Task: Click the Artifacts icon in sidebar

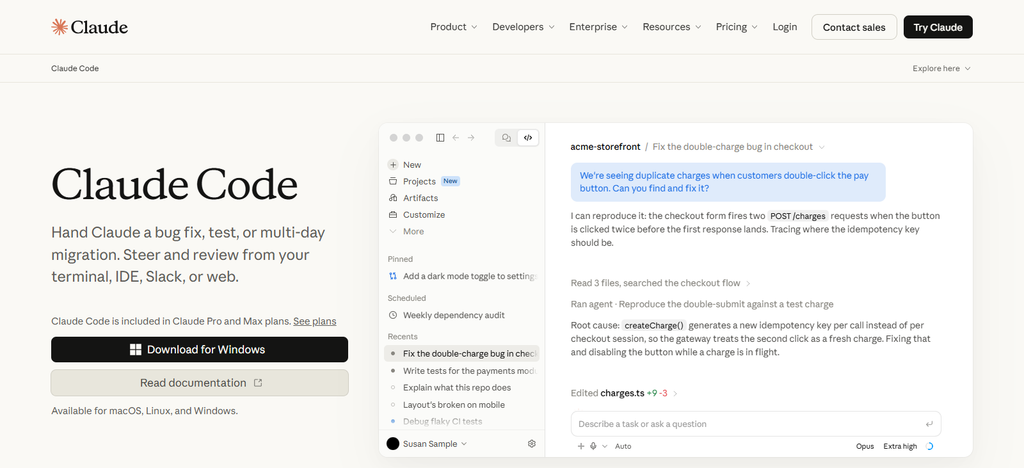Action: 392,198
